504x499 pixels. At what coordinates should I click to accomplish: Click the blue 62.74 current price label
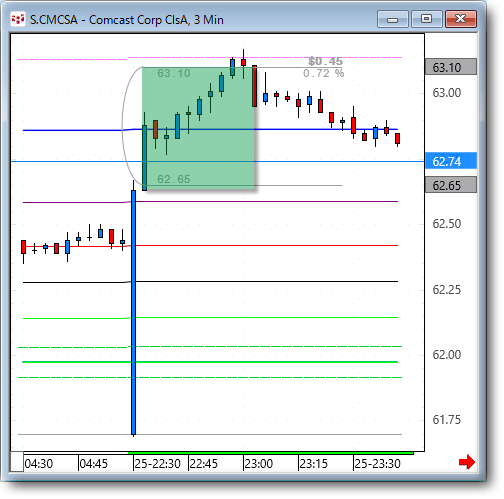pos(451,161)
